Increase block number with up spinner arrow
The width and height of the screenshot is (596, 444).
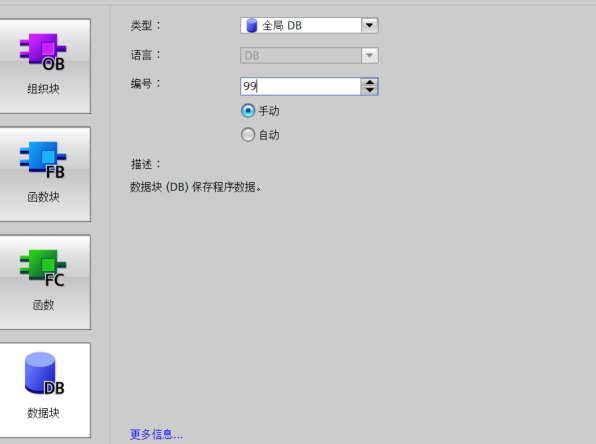(369, 82)
